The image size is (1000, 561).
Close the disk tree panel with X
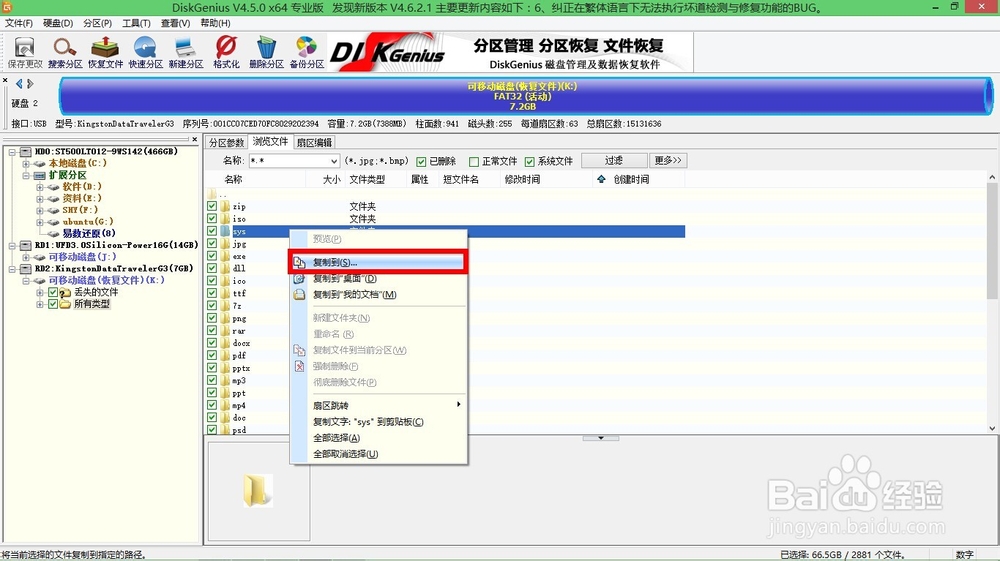195,139
